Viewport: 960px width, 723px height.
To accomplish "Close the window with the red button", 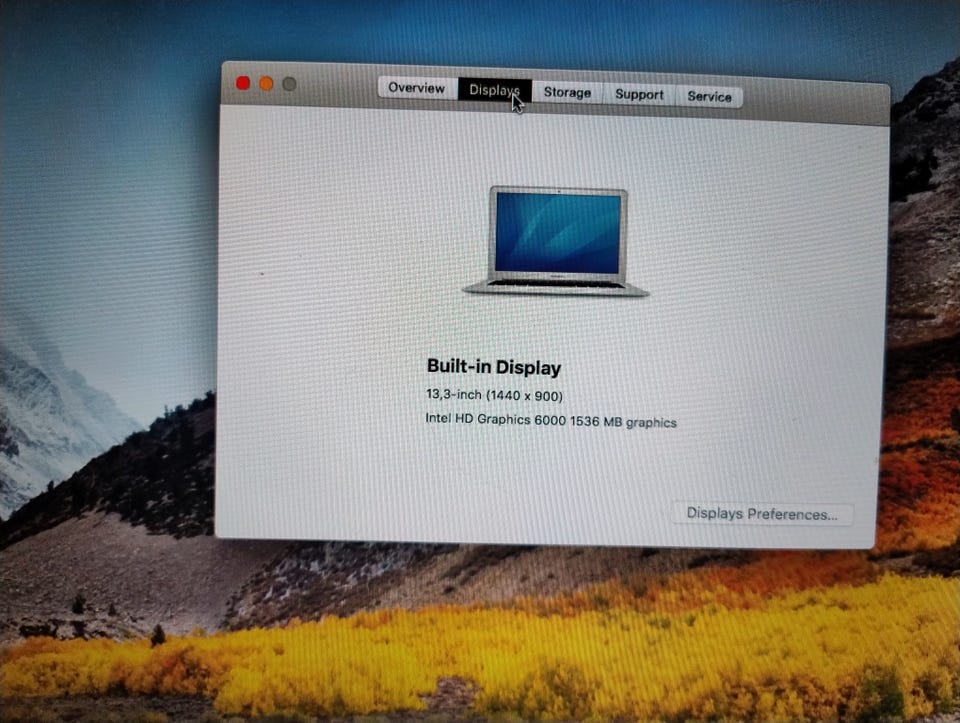I will (243, 83).
